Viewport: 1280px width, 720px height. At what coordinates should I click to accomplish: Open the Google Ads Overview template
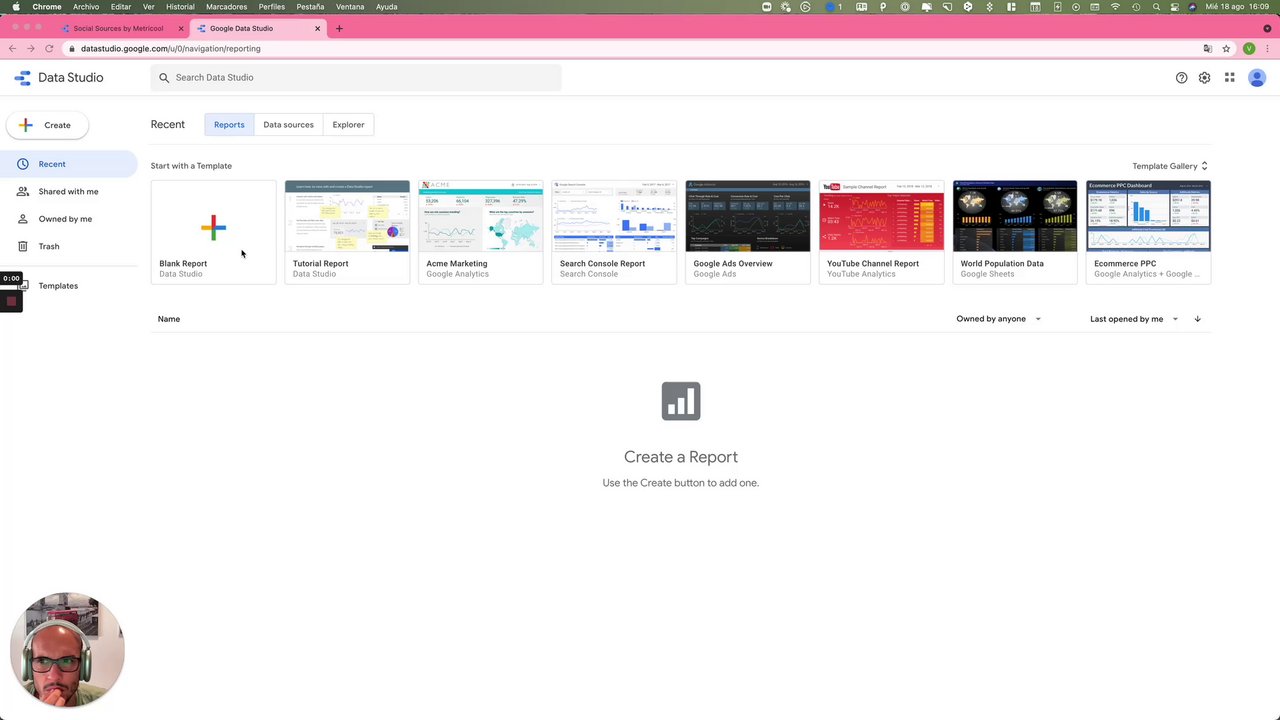tap(748, 232)
